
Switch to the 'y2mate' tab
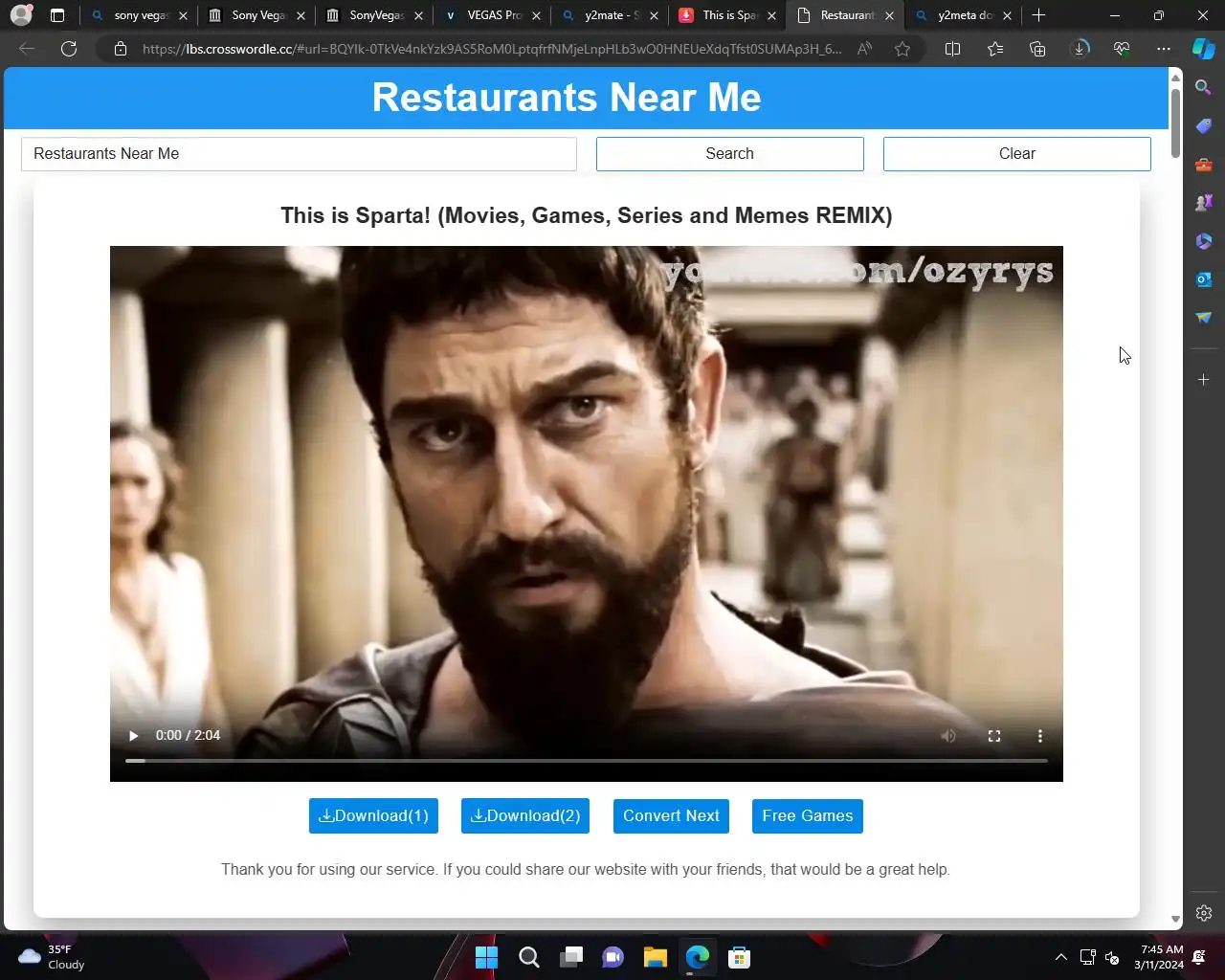611,15
